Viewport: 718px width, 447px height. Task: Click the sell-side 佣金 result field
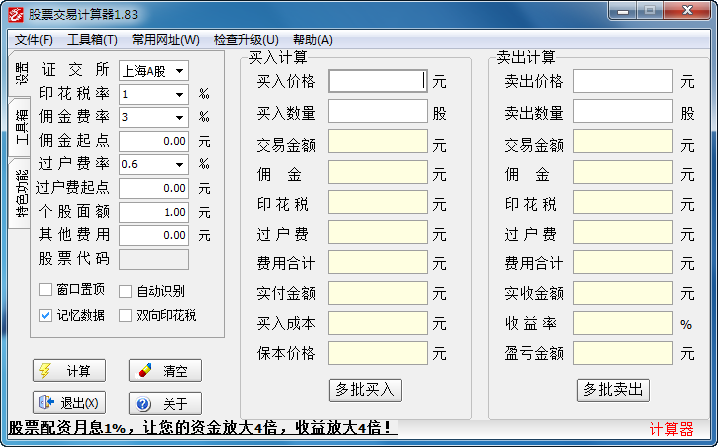[623, 172]
